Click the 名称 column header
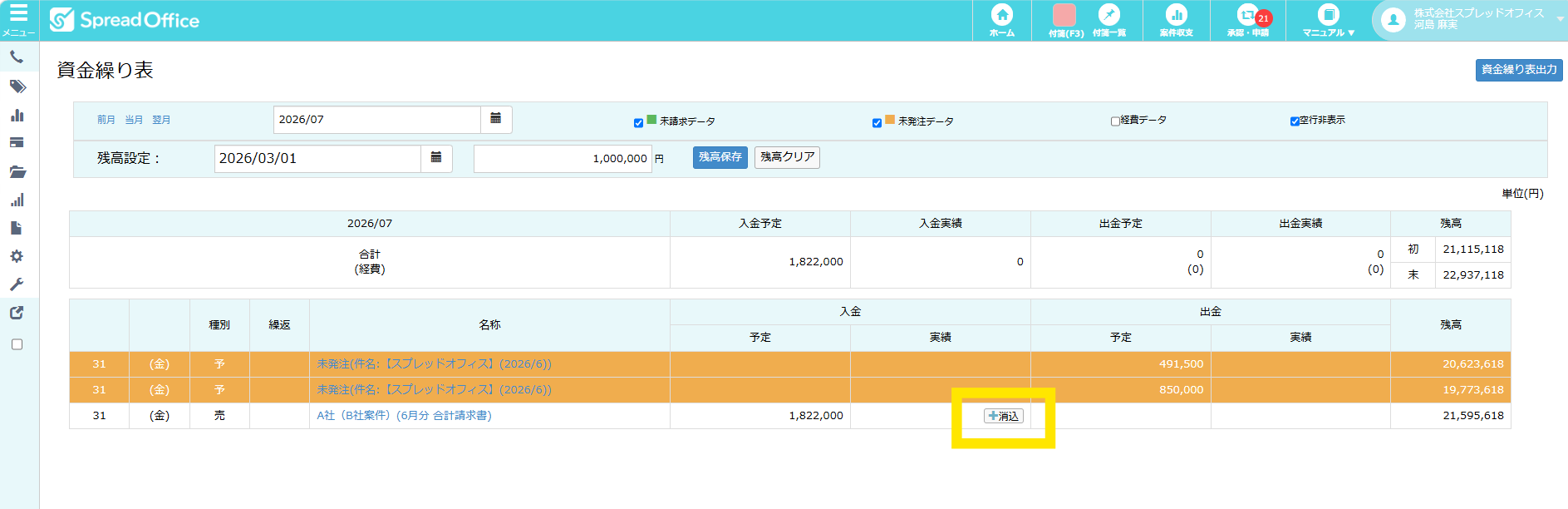 pyautogui.click(x=489, y=325)
